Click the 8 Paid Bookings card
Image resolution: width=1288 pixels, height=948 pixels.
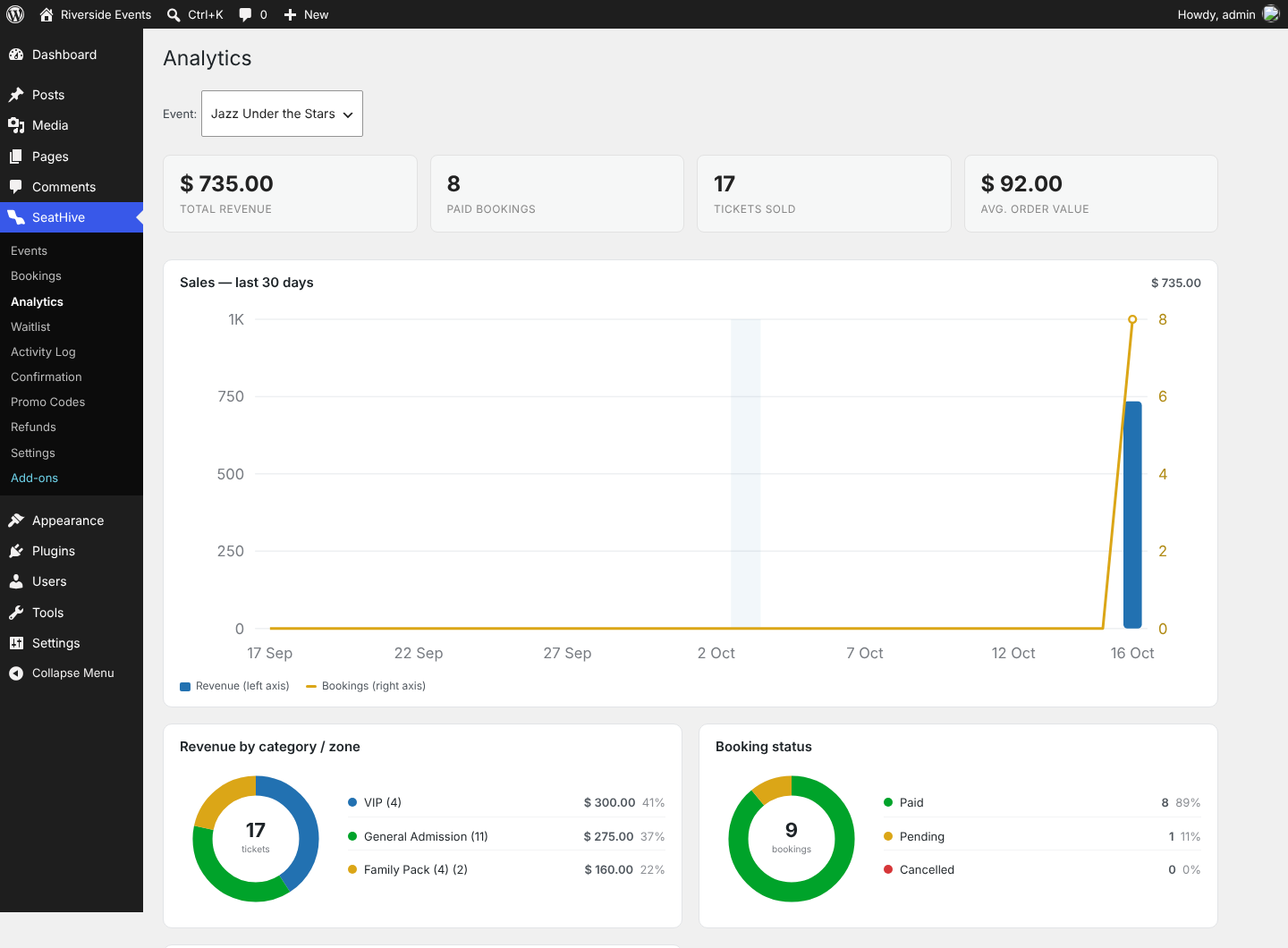pyautogui.click(x=557, y=194)
